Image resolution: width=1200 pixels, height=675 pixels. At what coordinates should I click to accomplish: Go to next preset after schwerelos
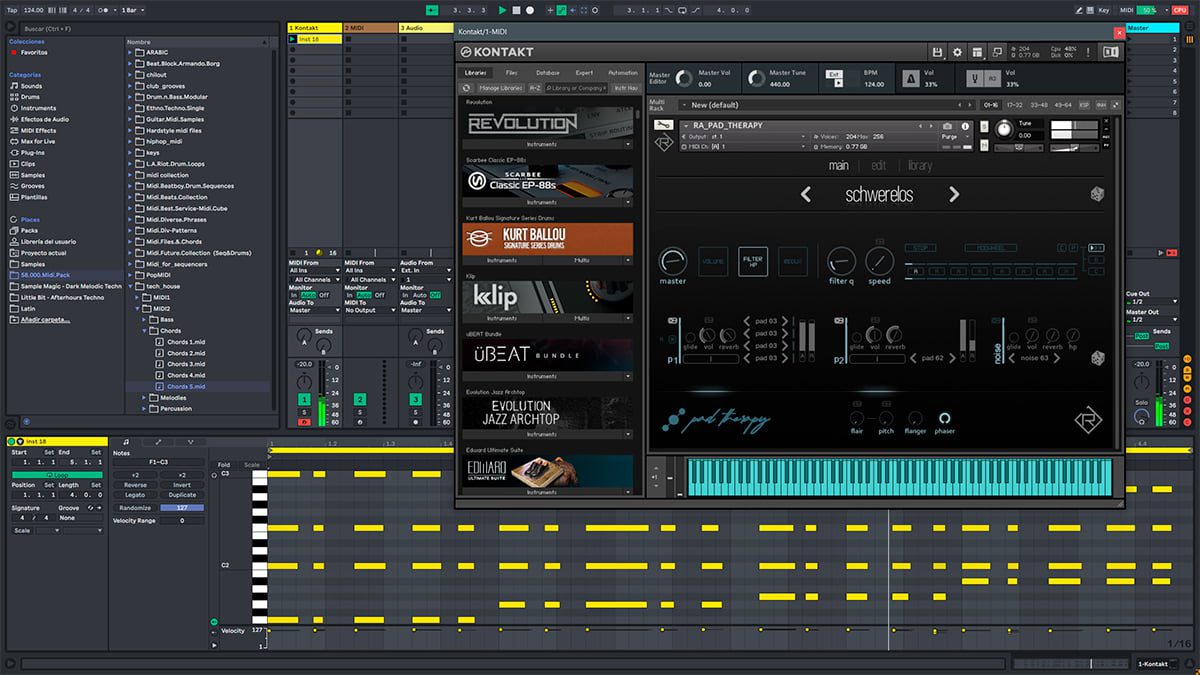tap(954, 194)
